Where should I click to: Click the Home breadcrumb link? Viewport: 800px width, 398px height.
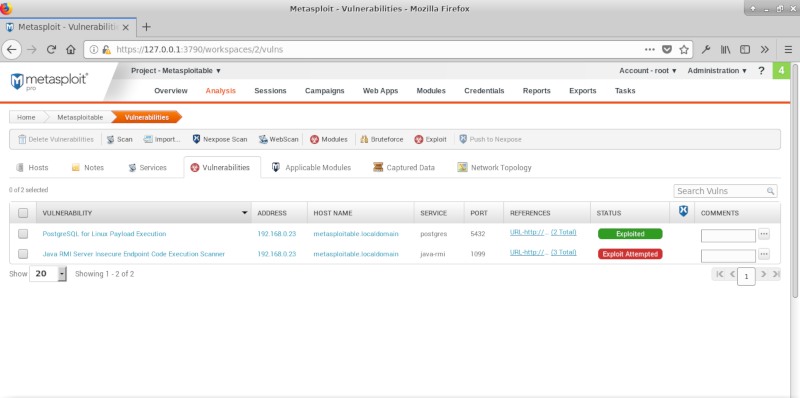point(26,117)
